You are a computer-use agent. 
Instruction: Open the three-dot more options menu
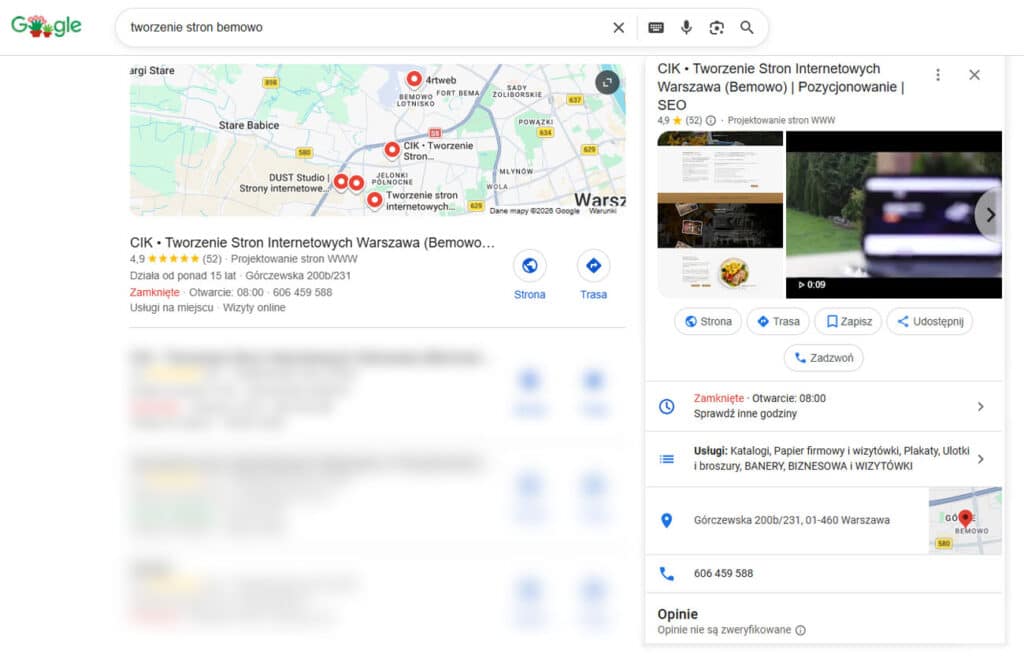click(938, 75)
